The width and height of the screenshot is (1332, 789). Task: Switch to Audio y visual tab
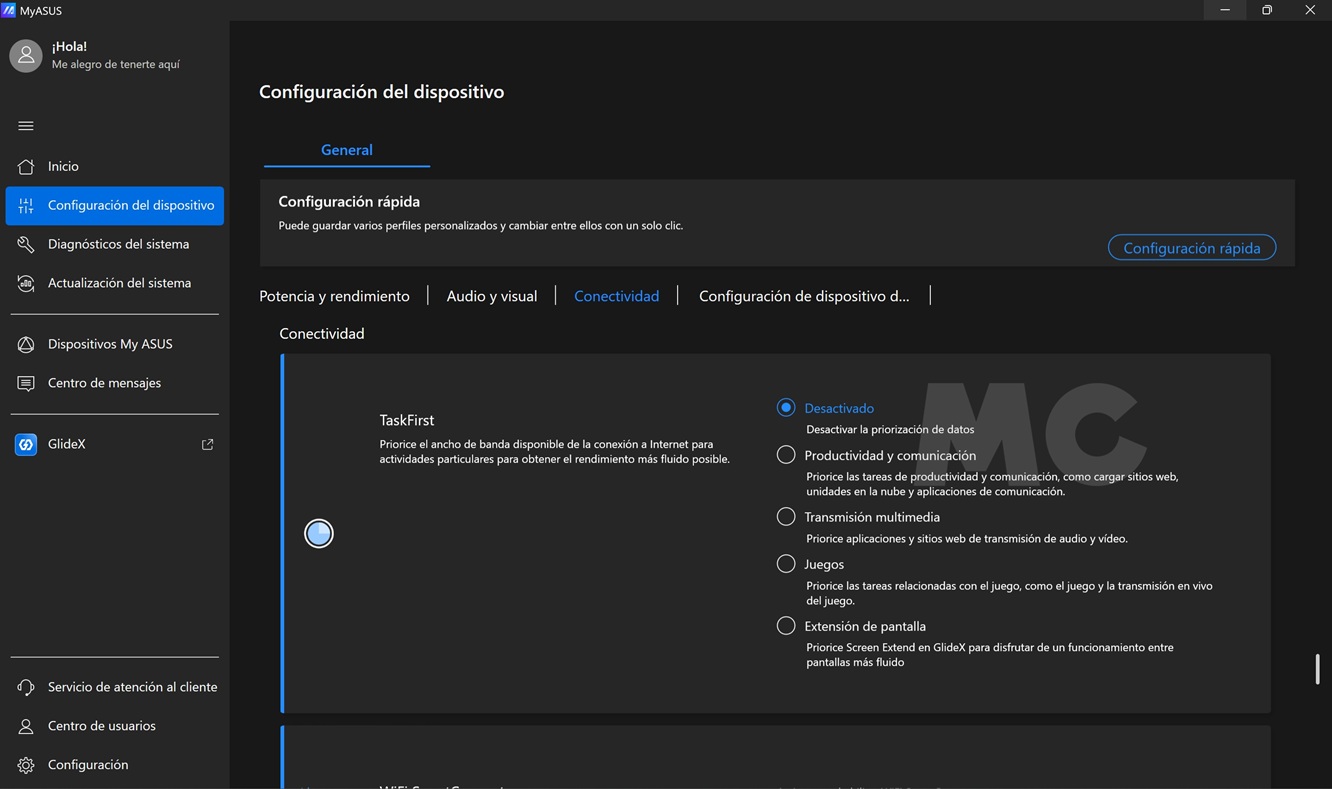click(491, 296)
